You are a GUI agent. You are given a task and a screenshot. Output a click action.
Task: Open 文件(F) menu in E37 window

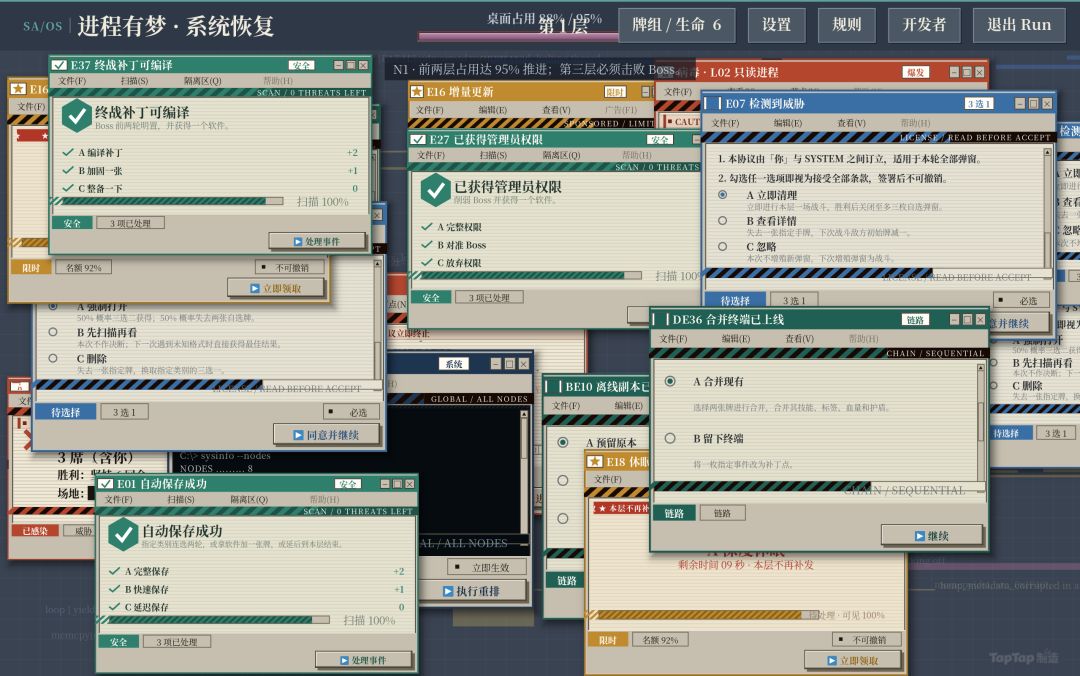[x=72, y=81]
